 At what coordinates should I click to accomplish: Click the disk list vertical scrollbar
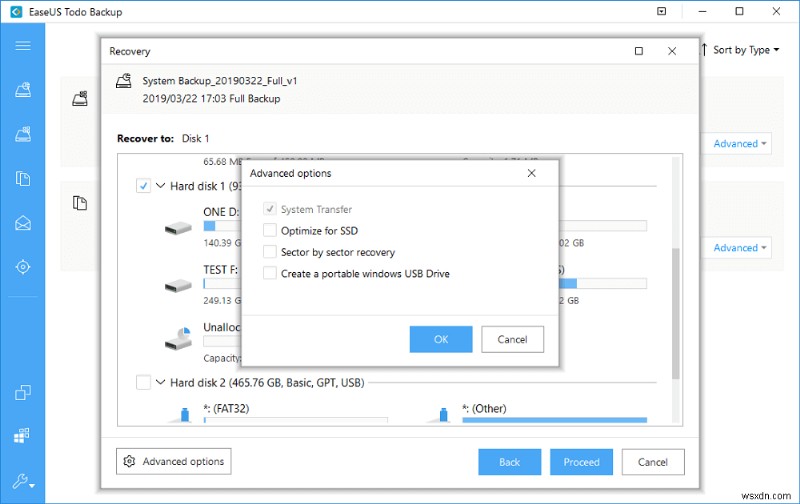click(x=676, y=314)
